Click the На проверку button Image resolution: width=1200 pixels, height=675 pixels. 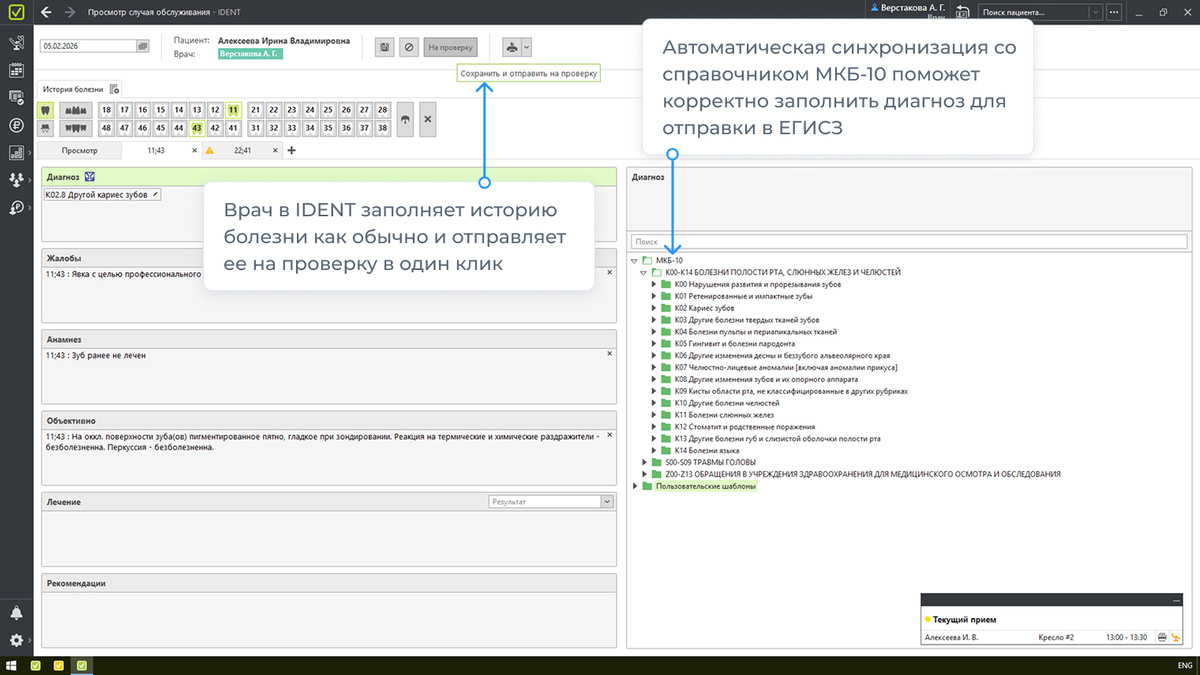click(x=450, y=47)
